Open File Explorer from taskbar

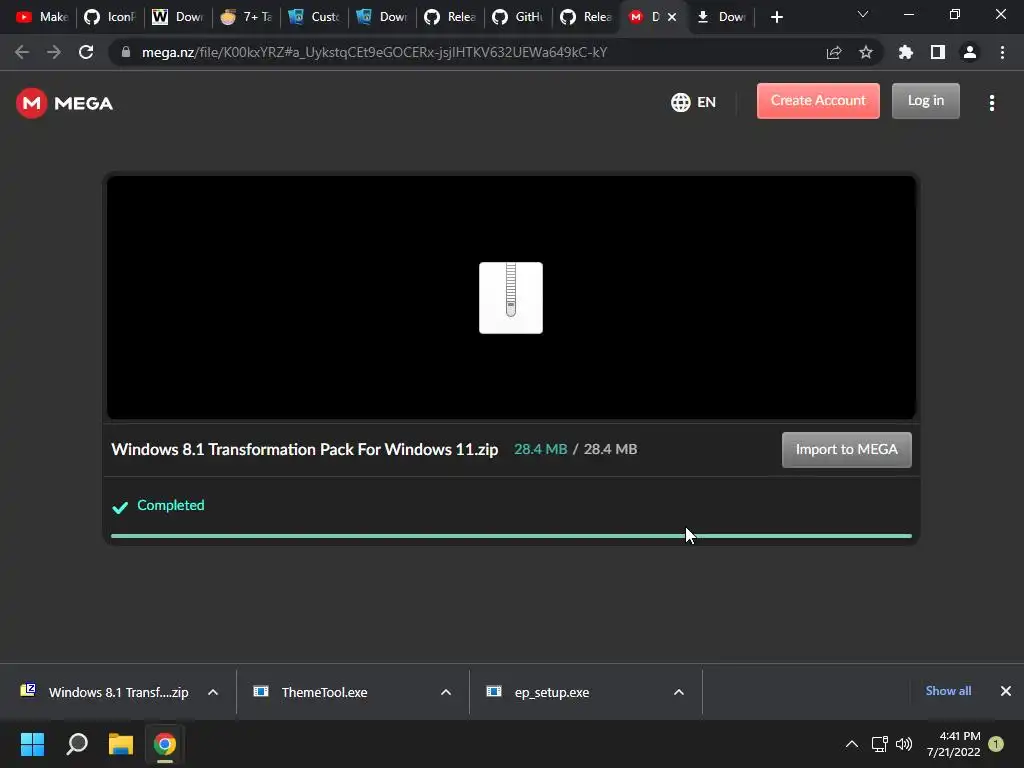point(121,744)
